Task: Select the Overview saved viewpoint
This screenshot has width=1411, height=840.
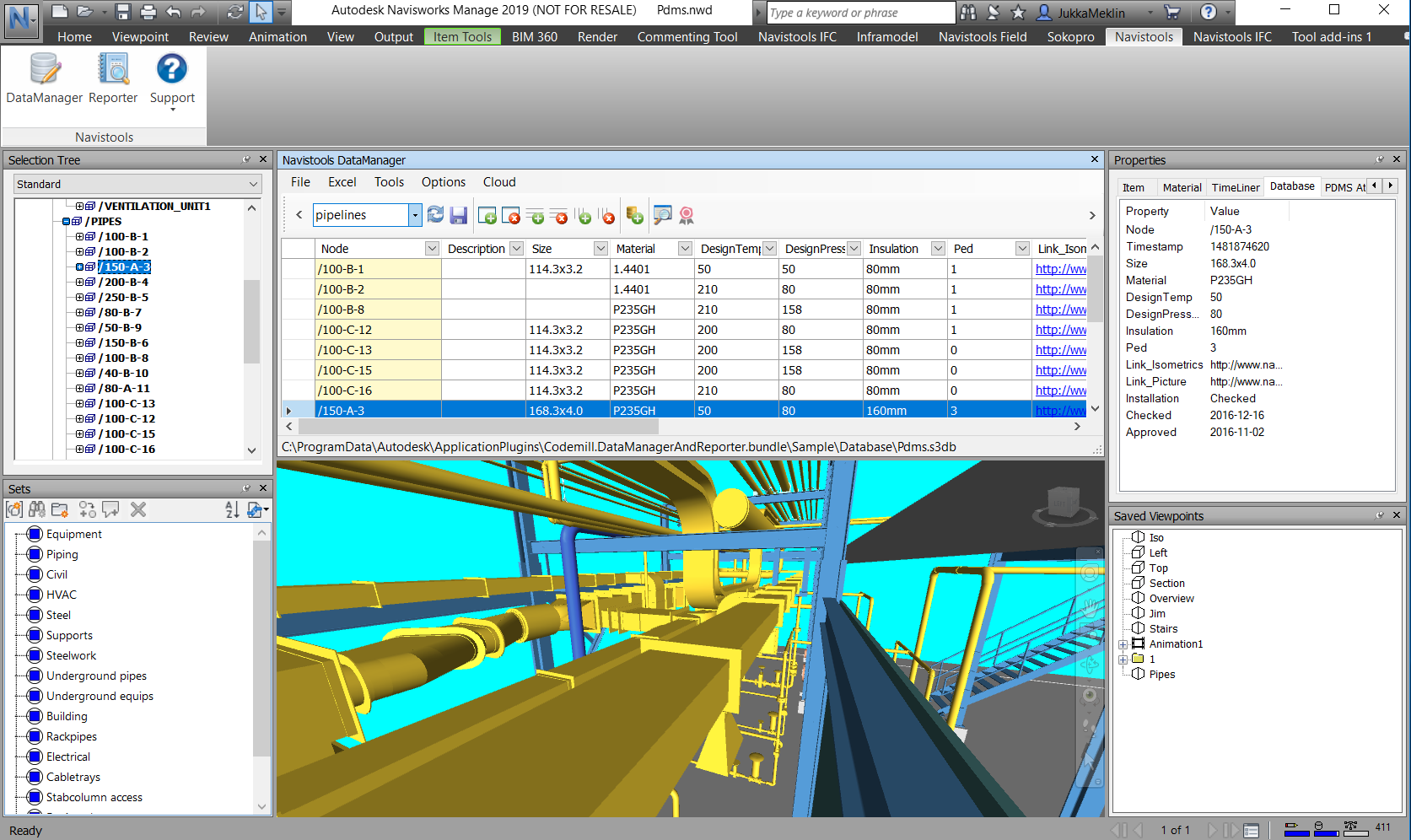Action: (1171, 599)
